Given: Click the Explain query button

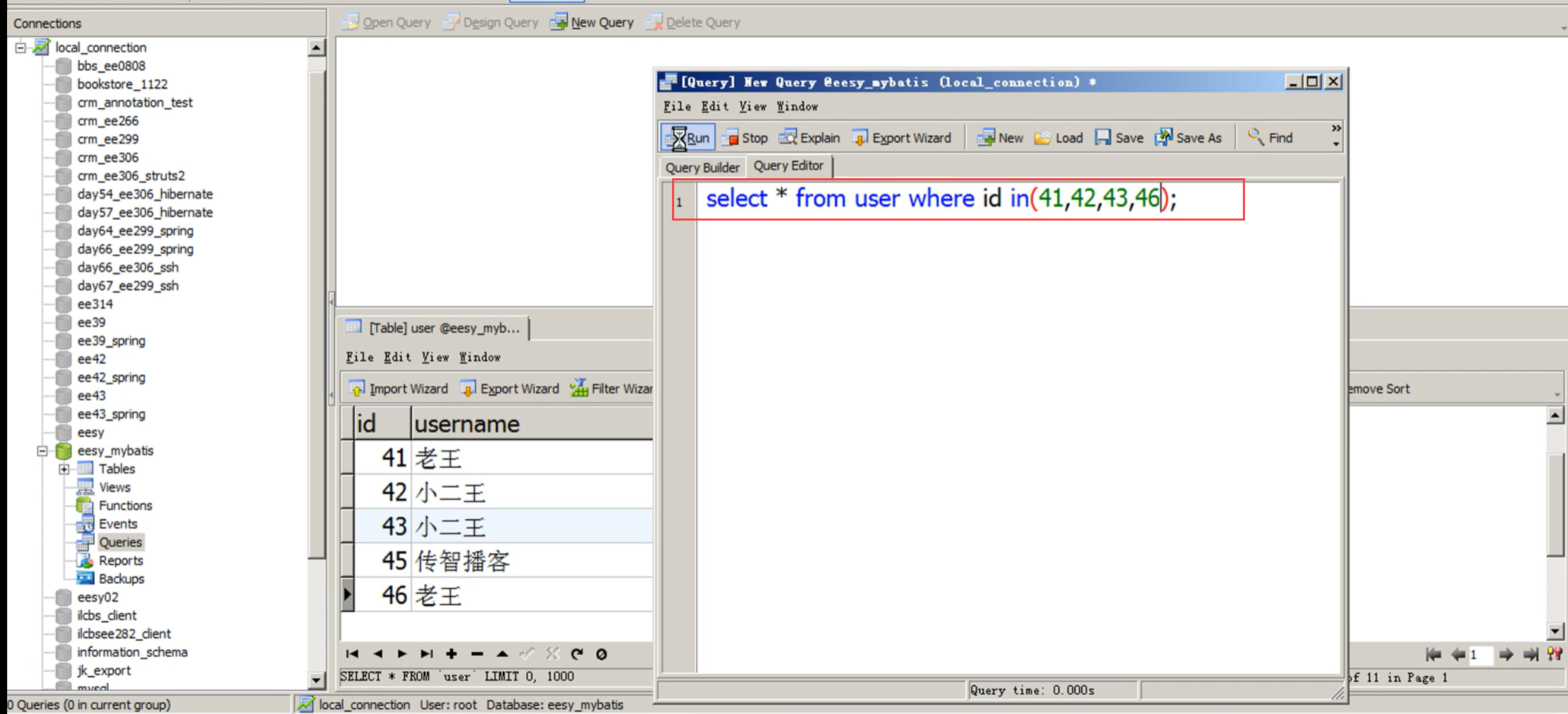Looking at the screenshot, I should [x=810, y=137].
